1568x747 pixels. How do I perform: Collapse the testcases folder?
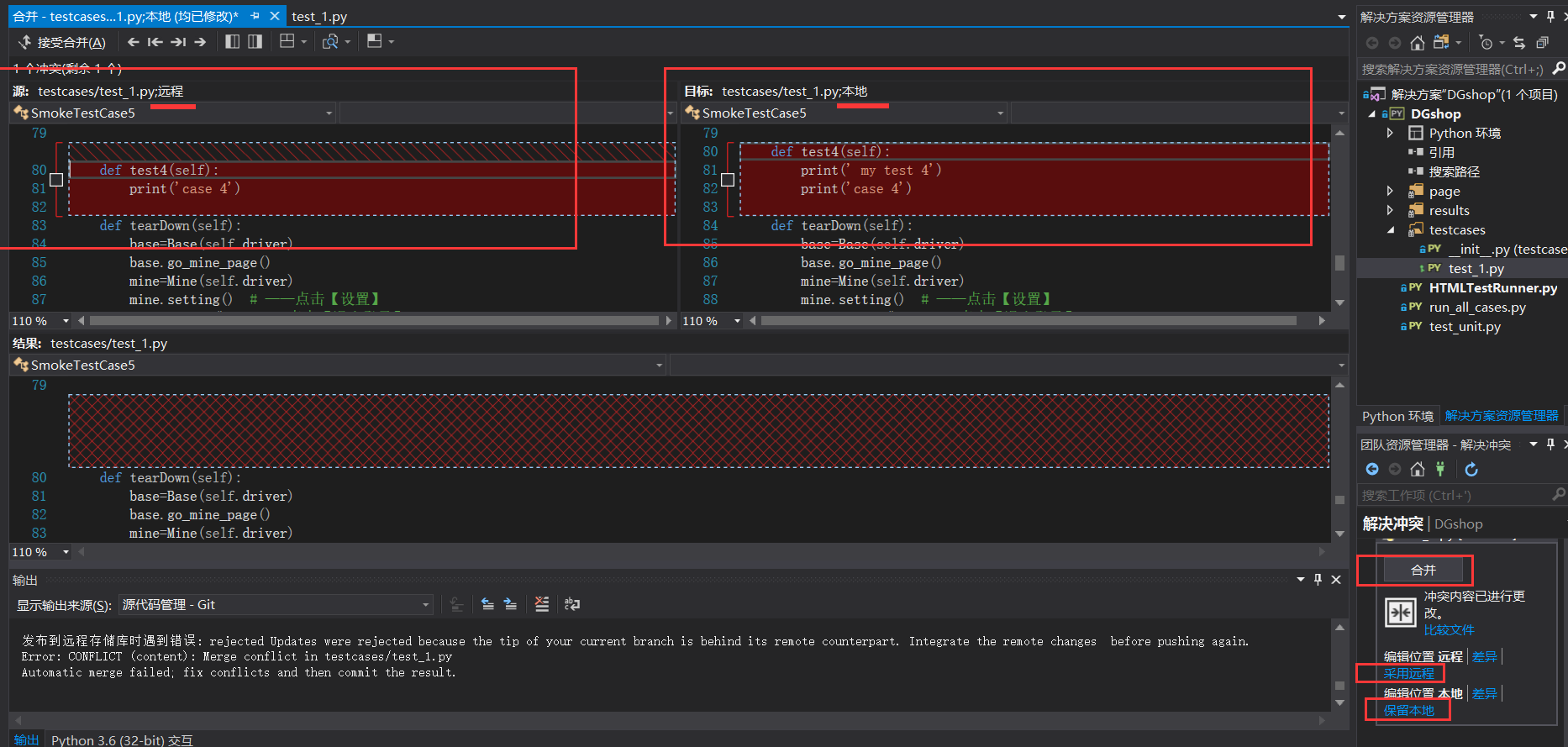[x=1390, y=229]
